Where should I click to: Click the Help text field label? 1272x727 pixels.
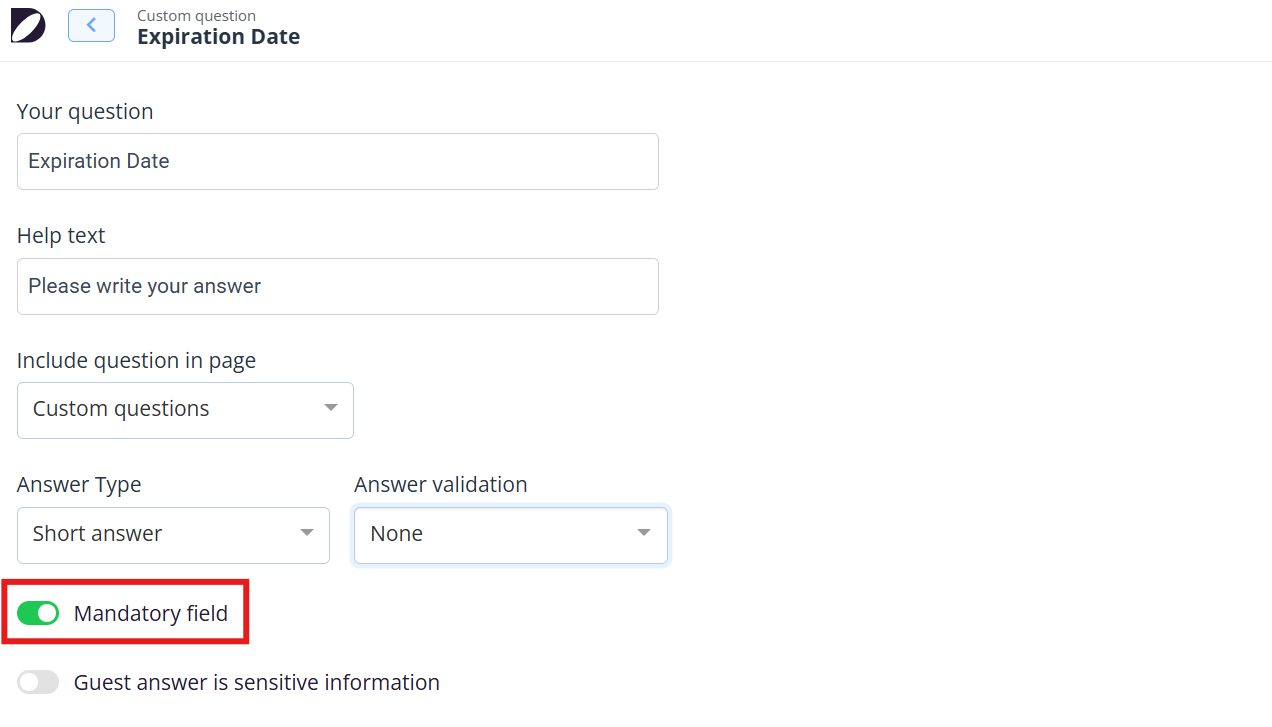tap(61, 236)
